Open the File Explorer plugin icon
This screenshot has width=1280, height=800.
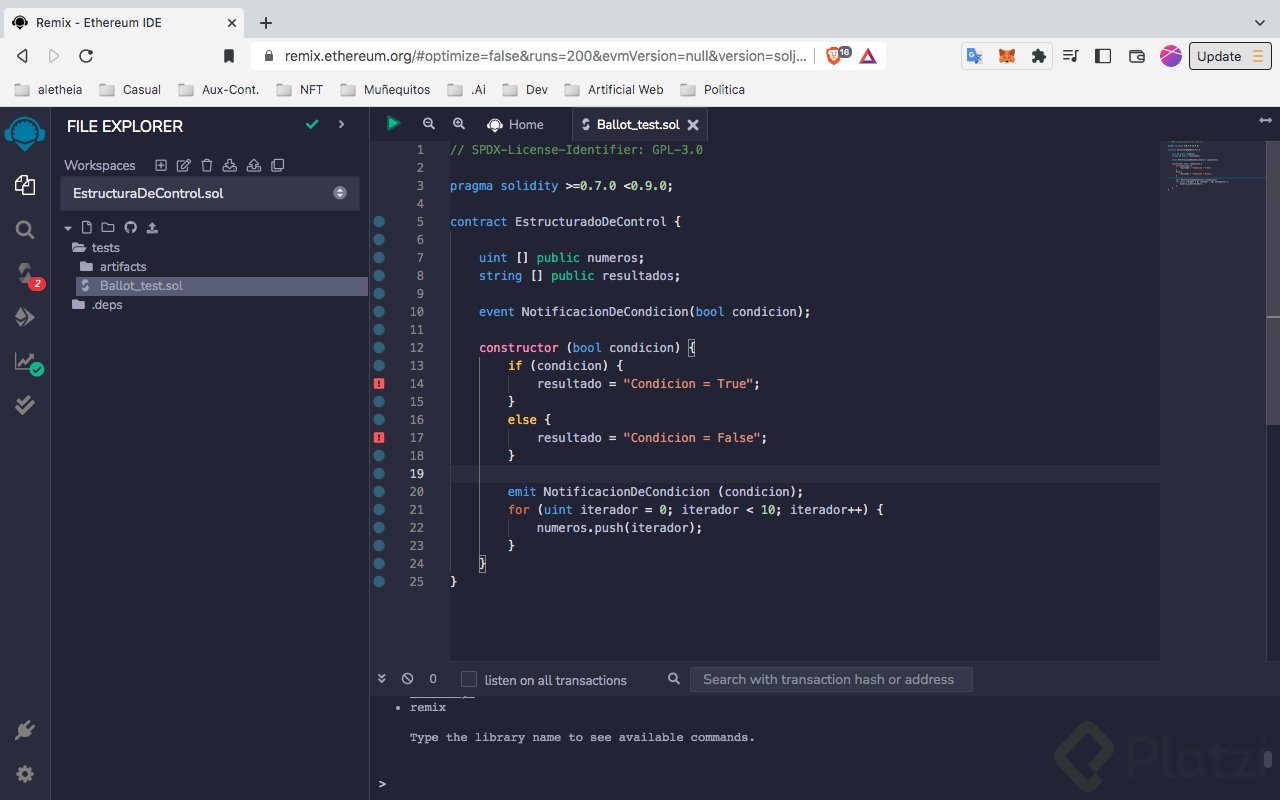tap(25, 185)
